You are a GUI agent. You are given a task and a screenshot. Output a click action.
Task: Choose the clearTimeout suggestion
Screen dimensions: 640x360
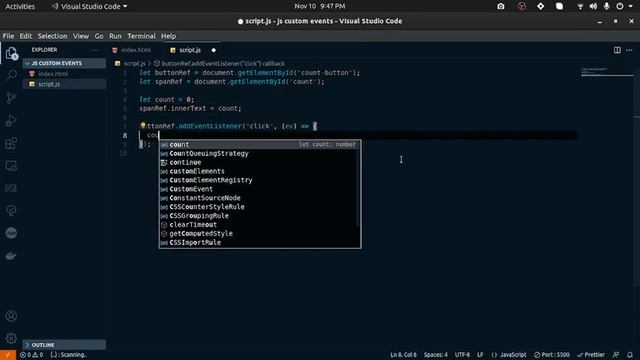[260, 225]
